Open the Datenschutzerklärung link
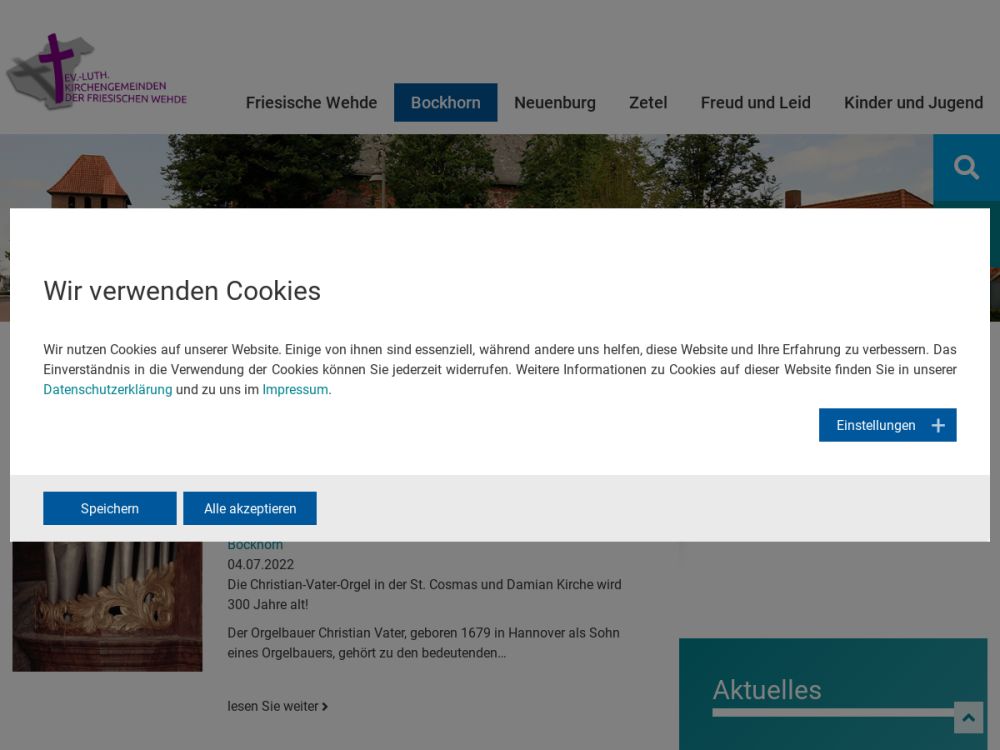The height and width of the screenshot is (750, 1000). 107,390
